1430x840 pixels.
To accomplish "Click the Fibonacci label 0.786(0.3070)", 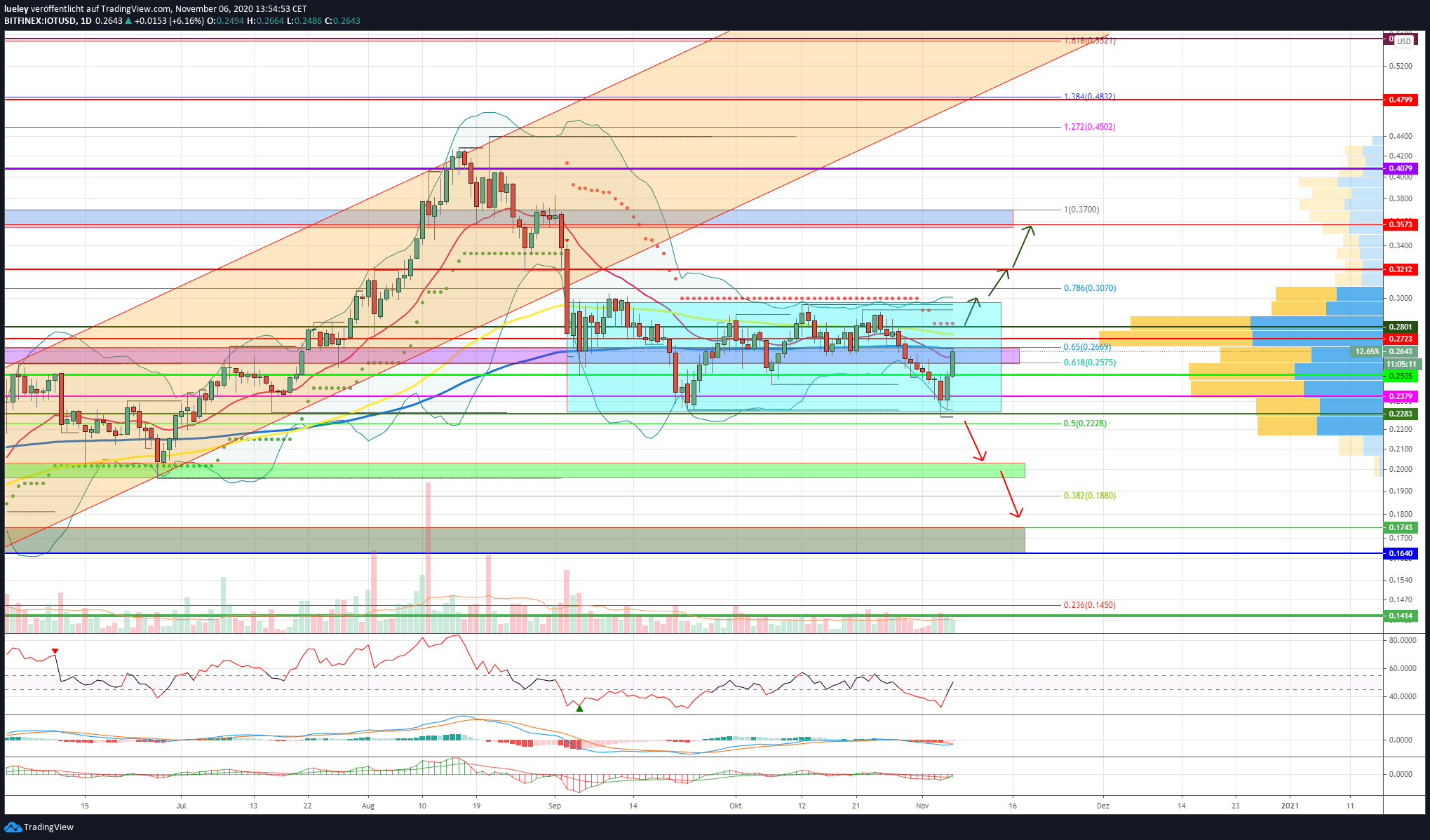I will (x=1090, y=288).
